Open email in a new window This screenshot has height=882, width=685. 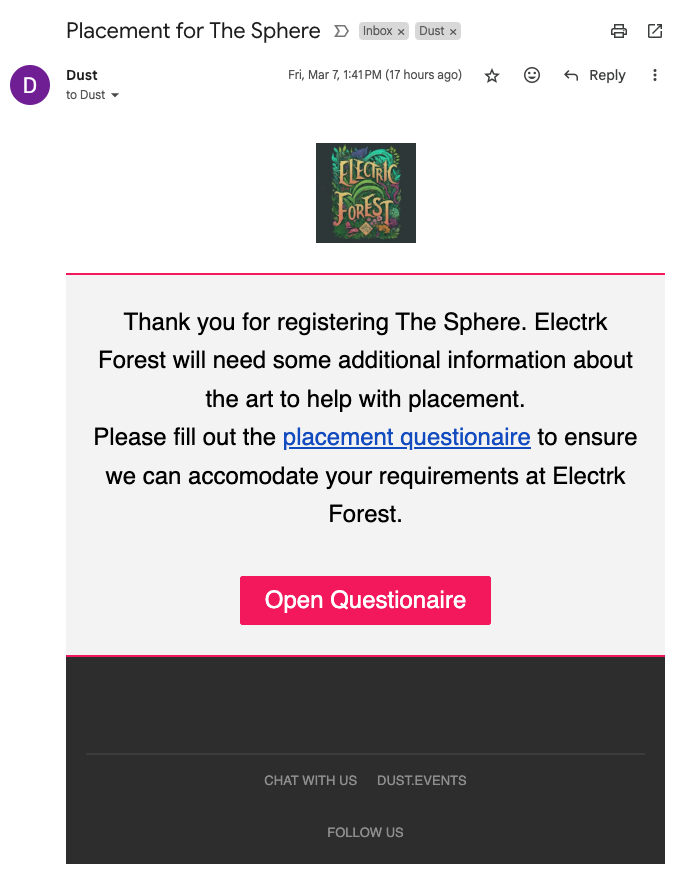pyautogui.click(x=655, y=31)
